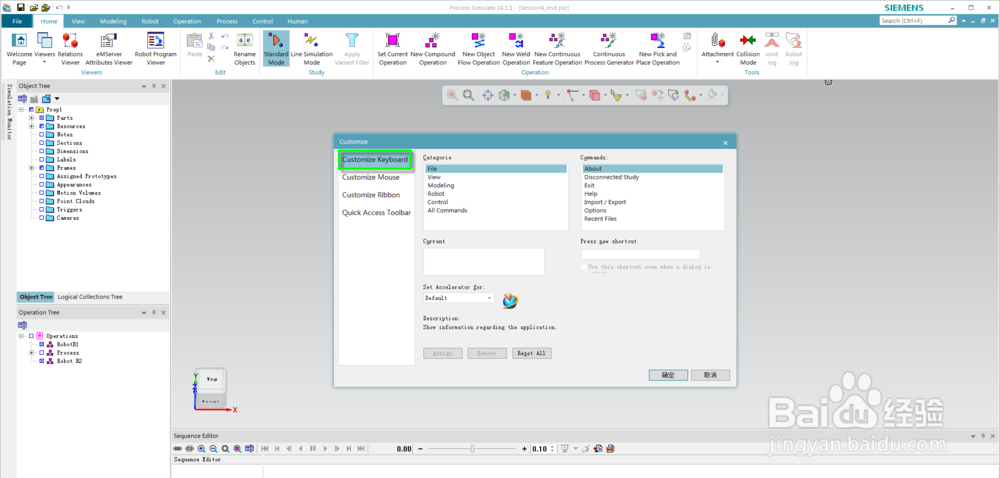Switch to Line Simulation Mode
Viewport: 1000px width, 478px height.
312,49
